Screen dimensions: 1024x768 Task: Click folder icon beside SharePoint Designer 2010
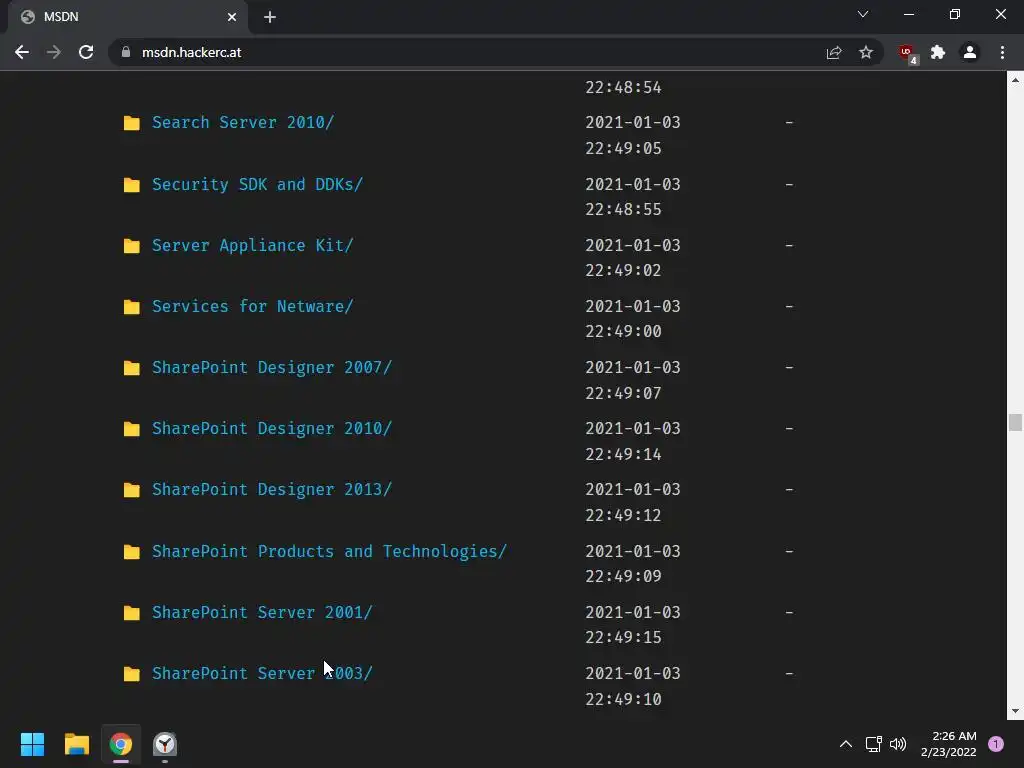(132, 429)
